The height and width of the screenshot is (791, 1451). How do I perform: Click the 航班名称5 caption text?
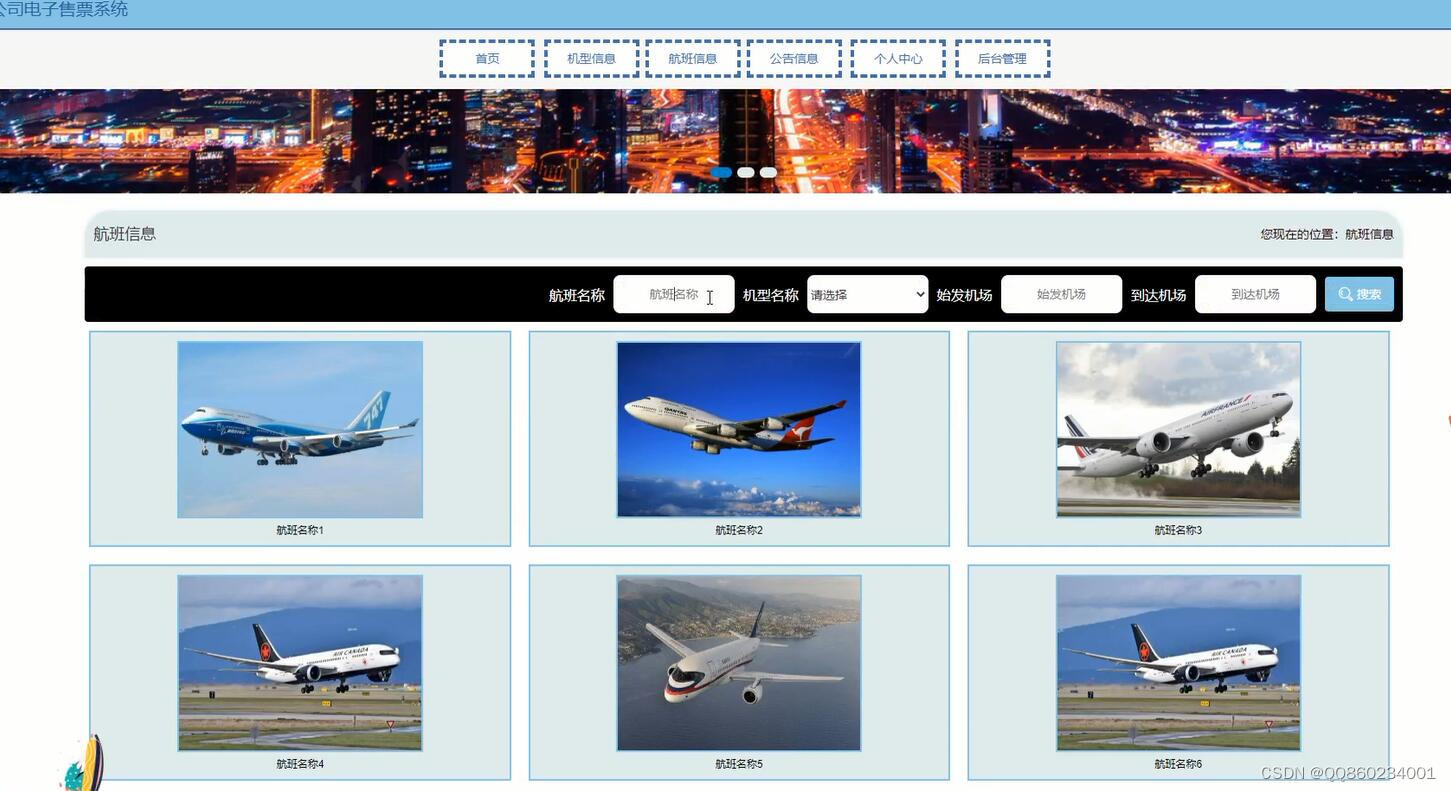[x=739, y=764]
